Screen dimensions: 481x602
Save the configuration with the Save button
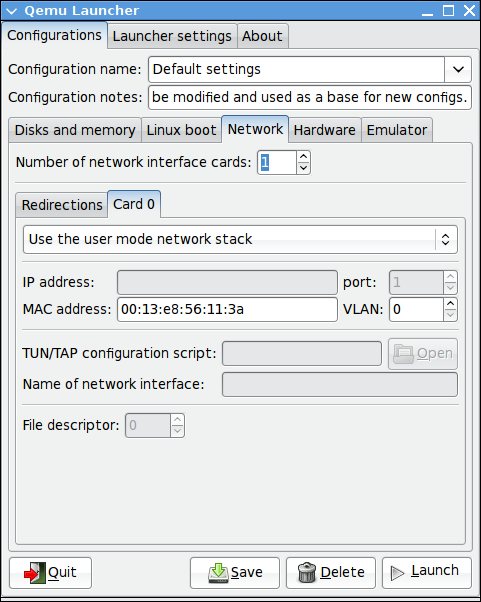coord(235,572)
